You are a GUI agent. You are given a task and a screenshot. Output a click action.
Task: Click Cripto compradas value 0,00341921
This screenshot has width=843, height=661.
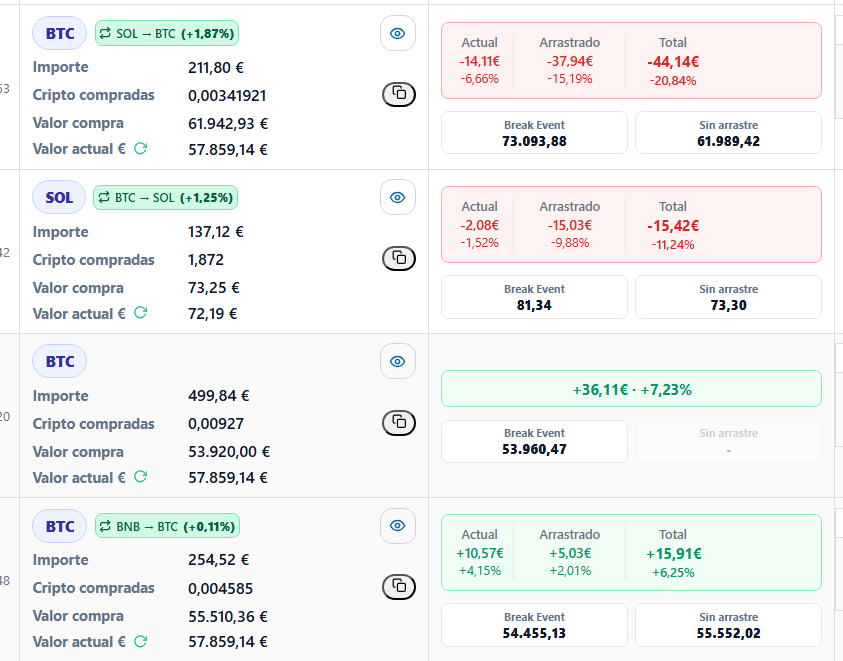[x=227, y=96]
